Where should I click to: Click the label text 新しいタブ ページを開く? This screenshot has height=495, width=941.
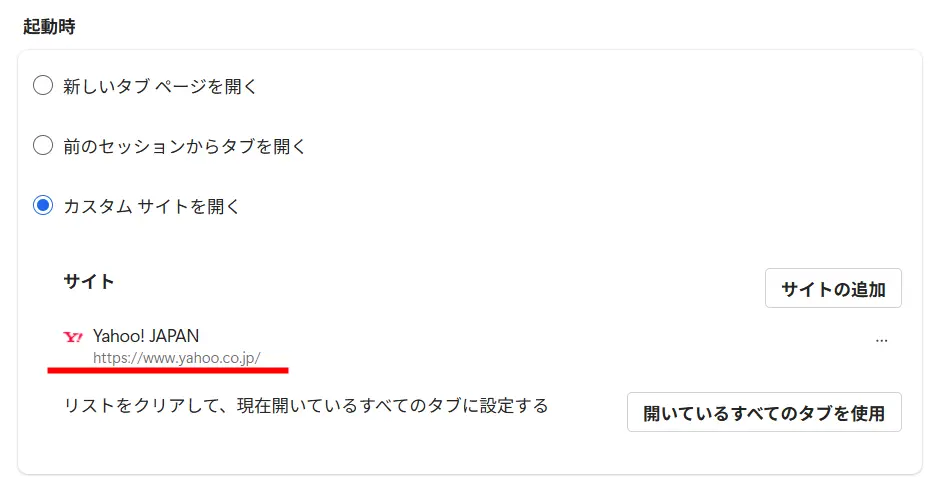click(x=160, y=86)
